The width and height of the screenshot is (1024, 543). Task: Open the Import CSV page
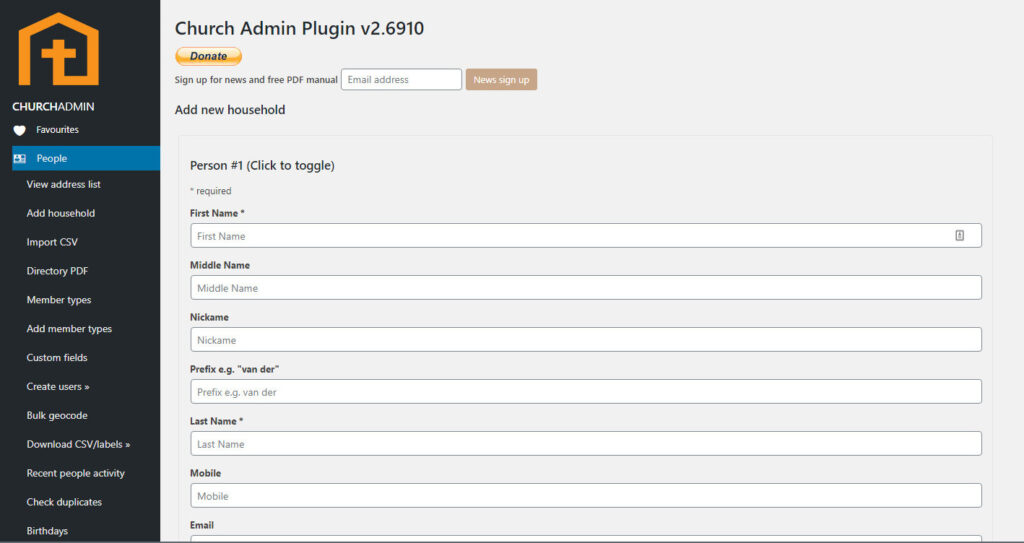(x=52, y=242)
